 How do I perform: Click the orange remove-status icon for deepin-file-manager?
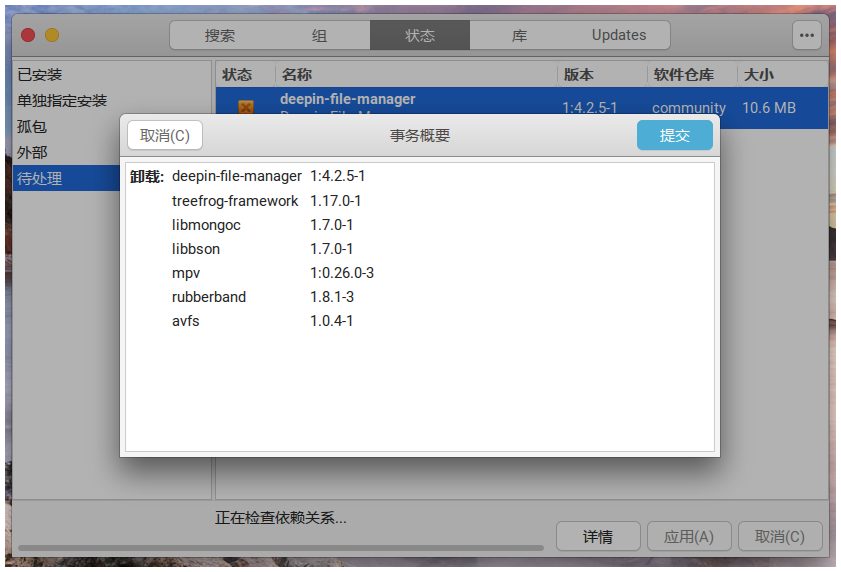click(x=246, y=107)
